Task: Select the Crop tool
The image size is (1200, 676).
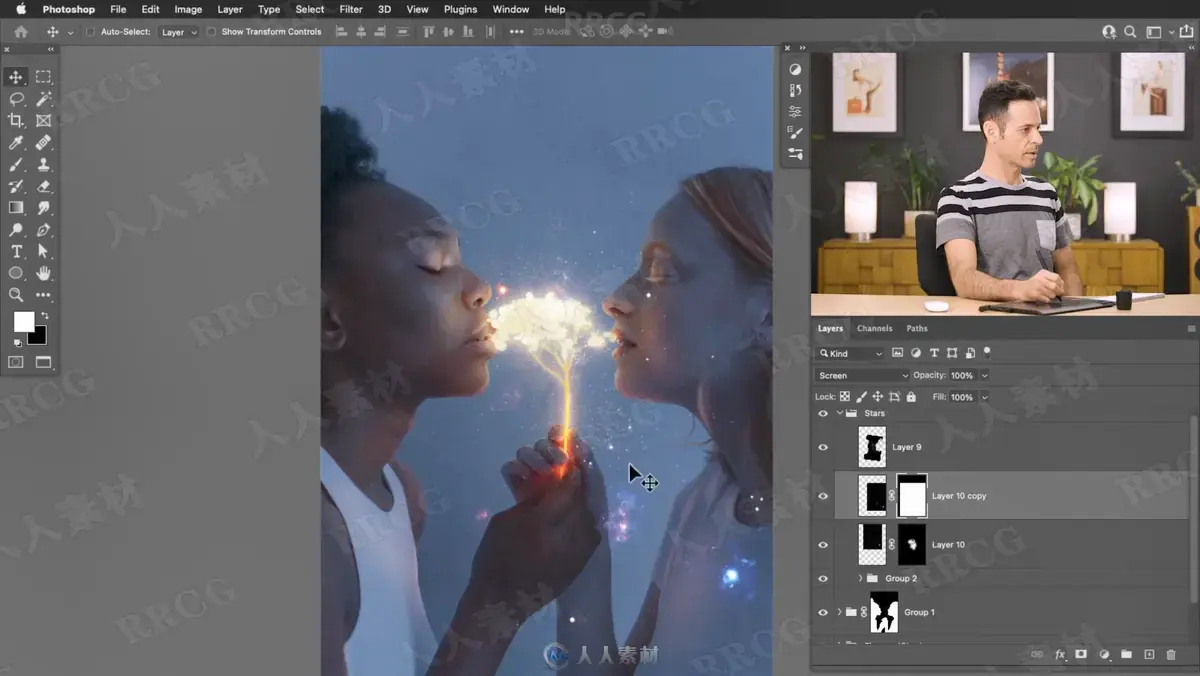Action: pos(16,120)
